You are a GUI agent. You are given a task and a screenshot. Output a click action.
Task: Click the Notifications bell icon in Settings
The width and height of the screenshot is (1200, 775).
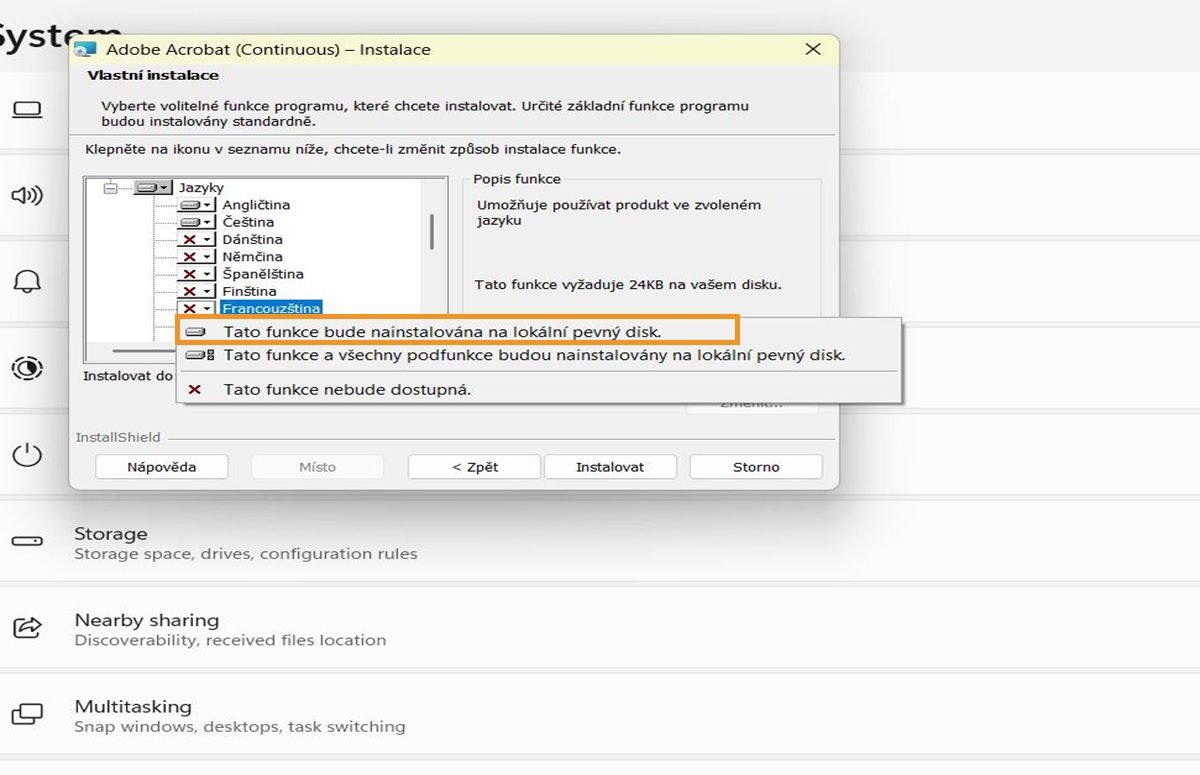27,281
